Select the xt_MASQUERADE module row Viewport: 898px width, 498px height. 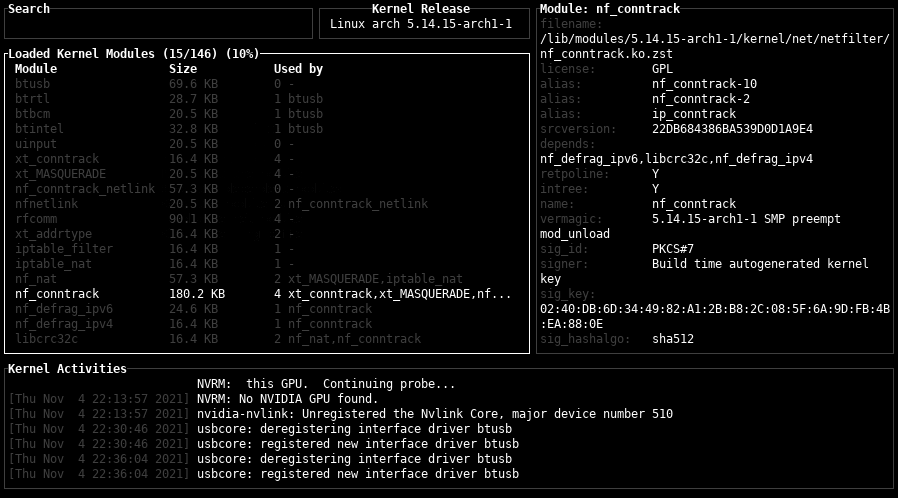click(267, 173)
